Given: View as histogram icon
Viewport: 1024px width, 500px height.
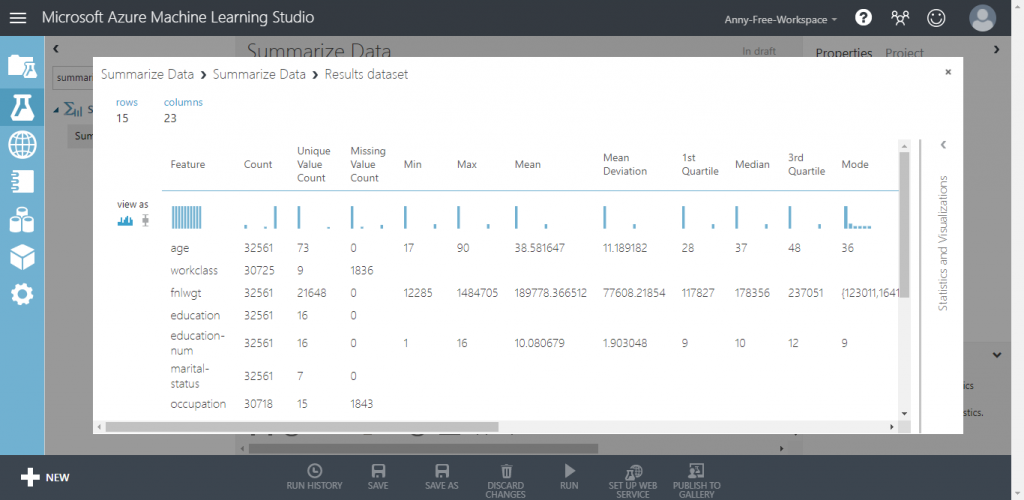Looking at the screenshot, I should pyautogui.click(x=125, y=221).
